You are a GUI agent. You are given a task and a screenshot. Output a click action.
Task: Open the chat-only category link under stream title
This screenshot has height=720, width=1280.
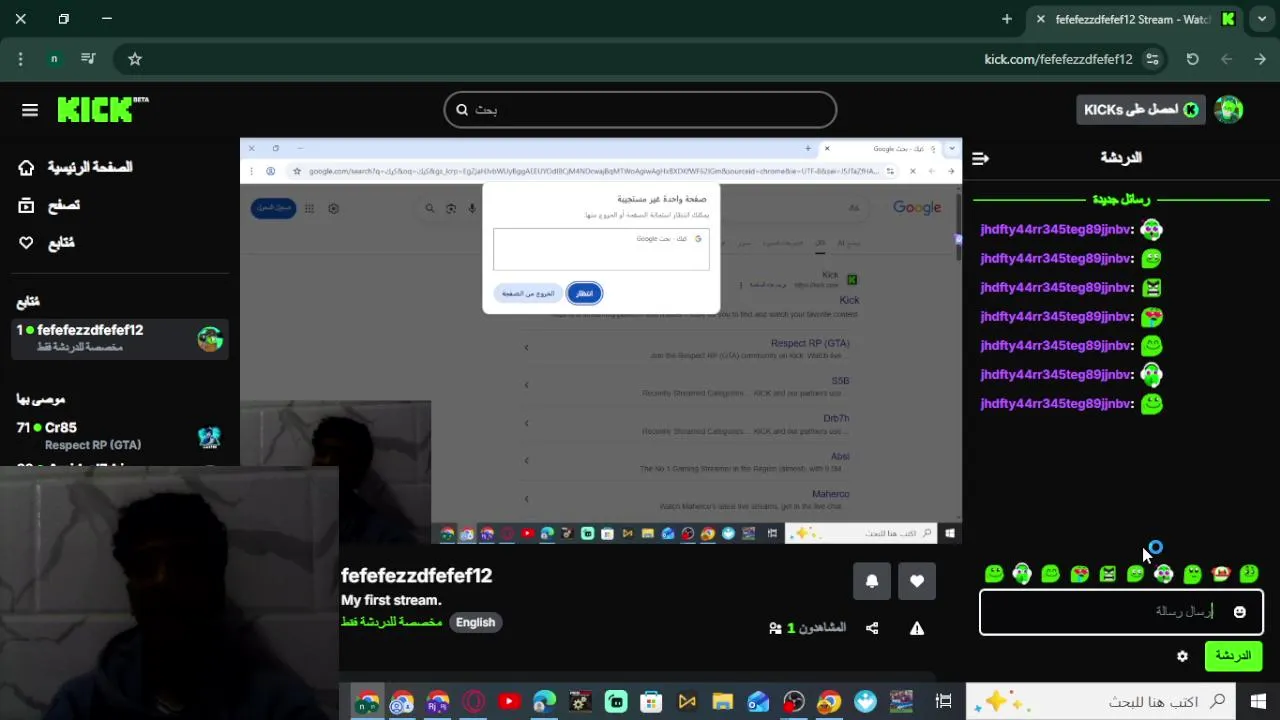pyautogui.click(x=392, y=622)
